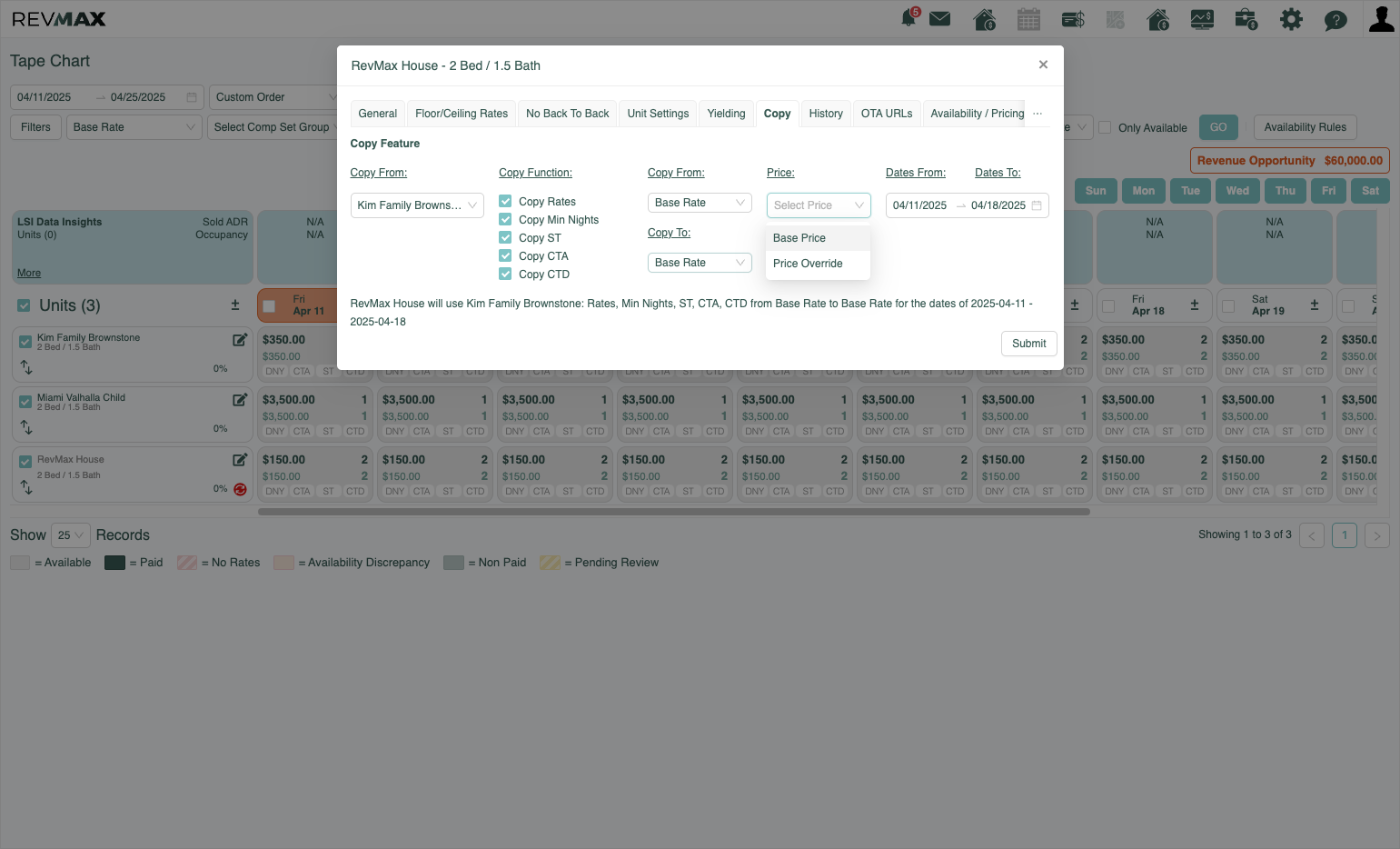Click the Availability Rules button

click(x=1306, y=127)
